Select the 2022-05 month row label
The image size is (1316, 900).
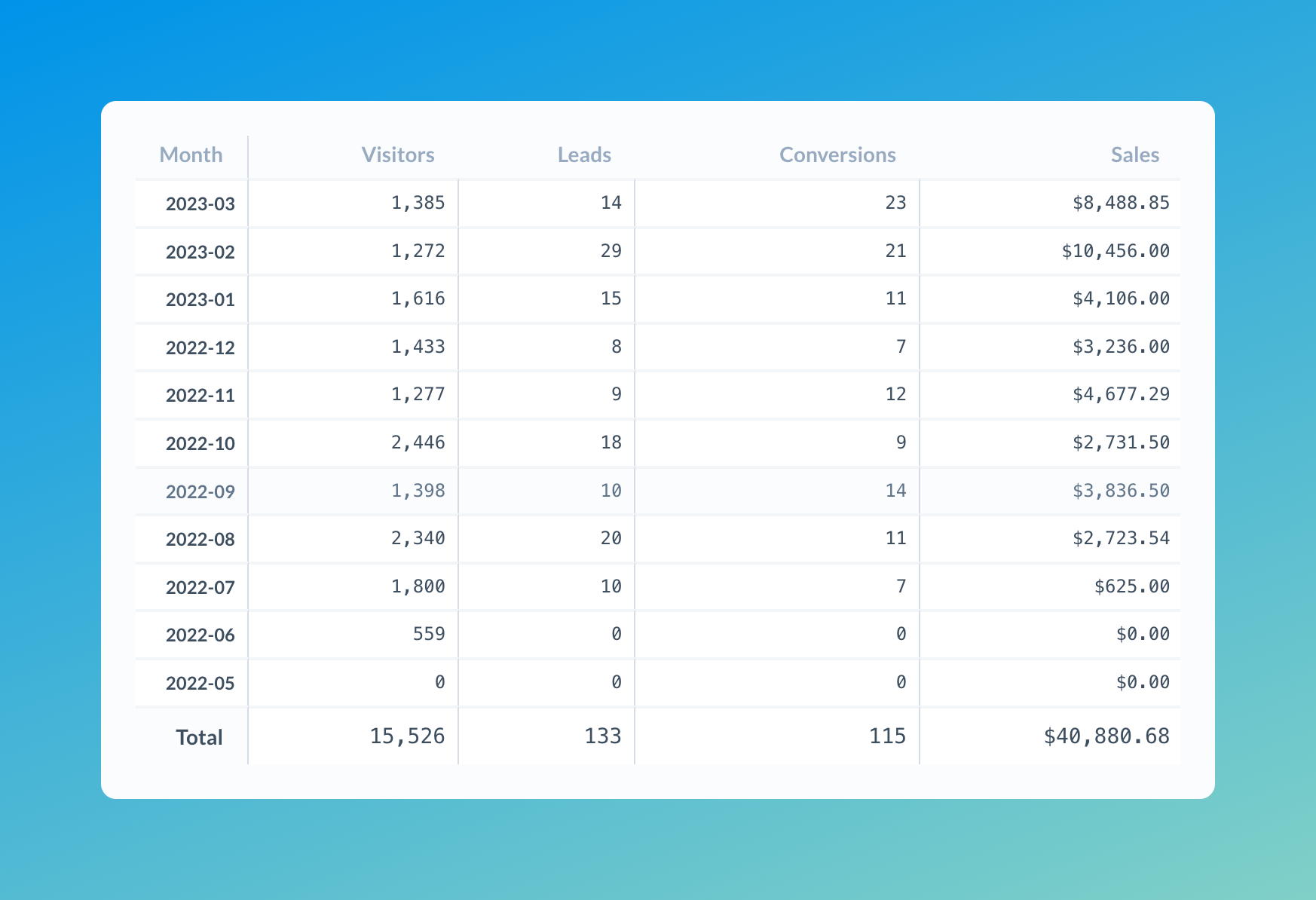pyautogui.click(x=200, y=683)
